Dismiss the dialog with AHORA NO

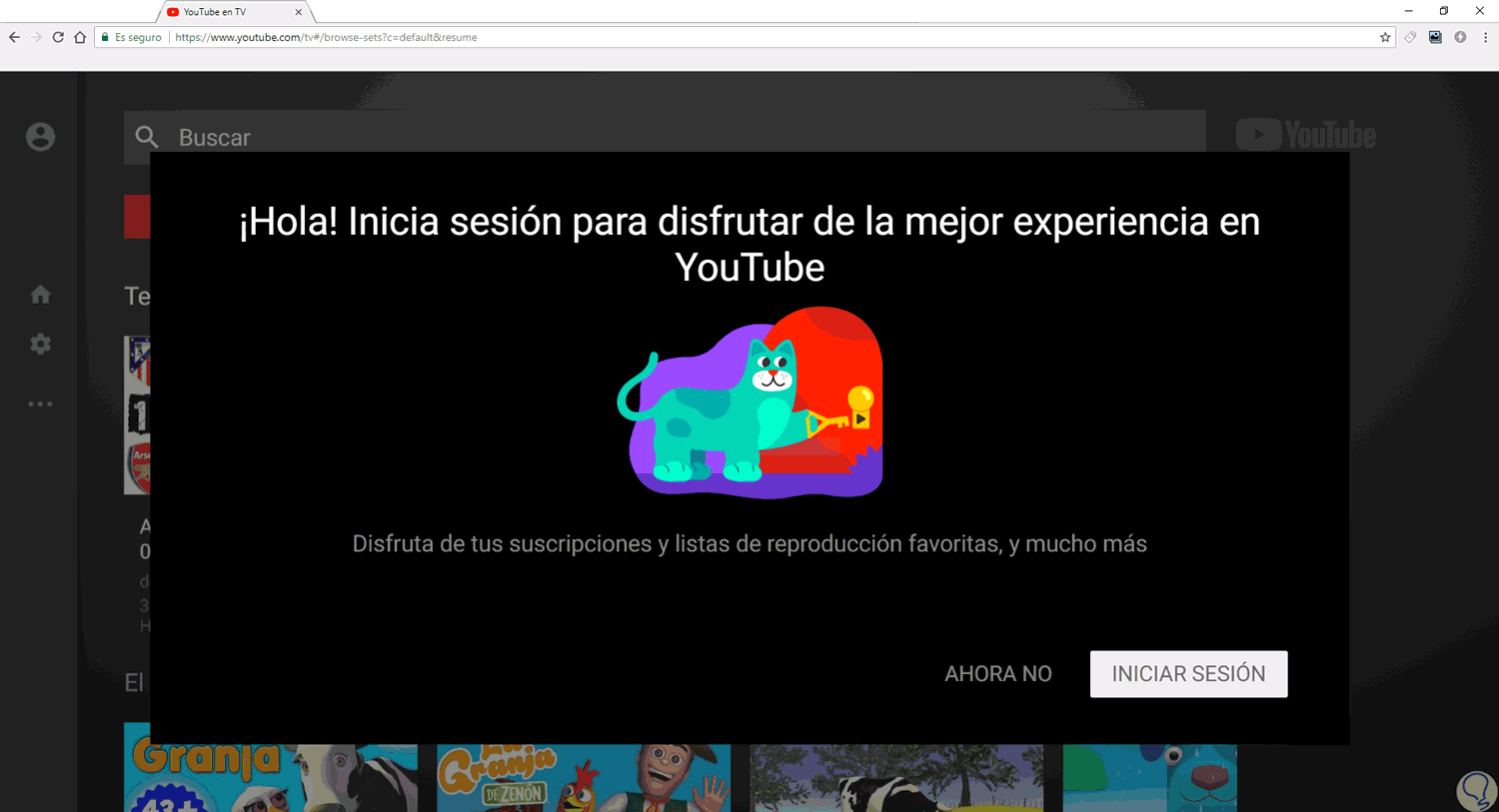tap(998, 674)
